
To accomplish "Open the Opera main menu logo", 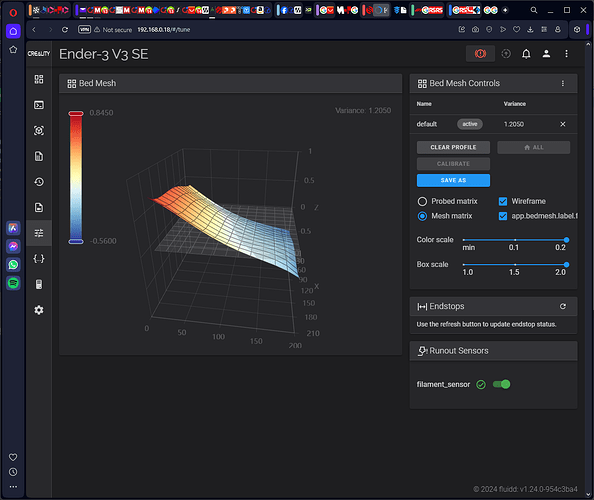I will (13, 13).
